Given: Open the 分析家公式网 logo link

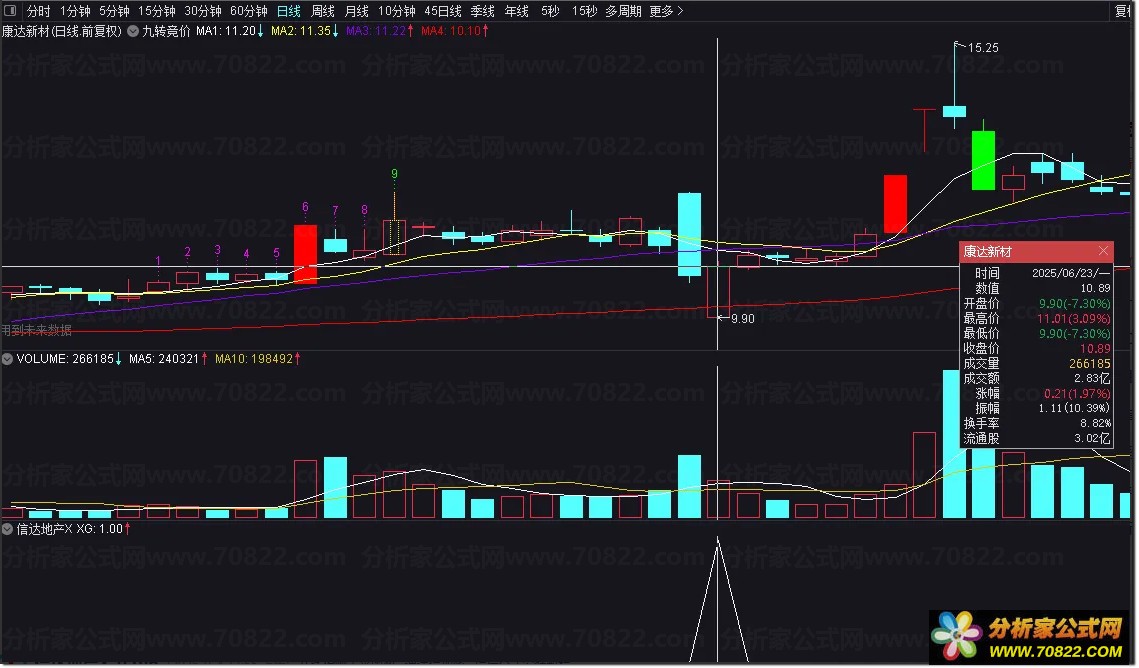Looking at the screenshot, I should (1031, 638).
